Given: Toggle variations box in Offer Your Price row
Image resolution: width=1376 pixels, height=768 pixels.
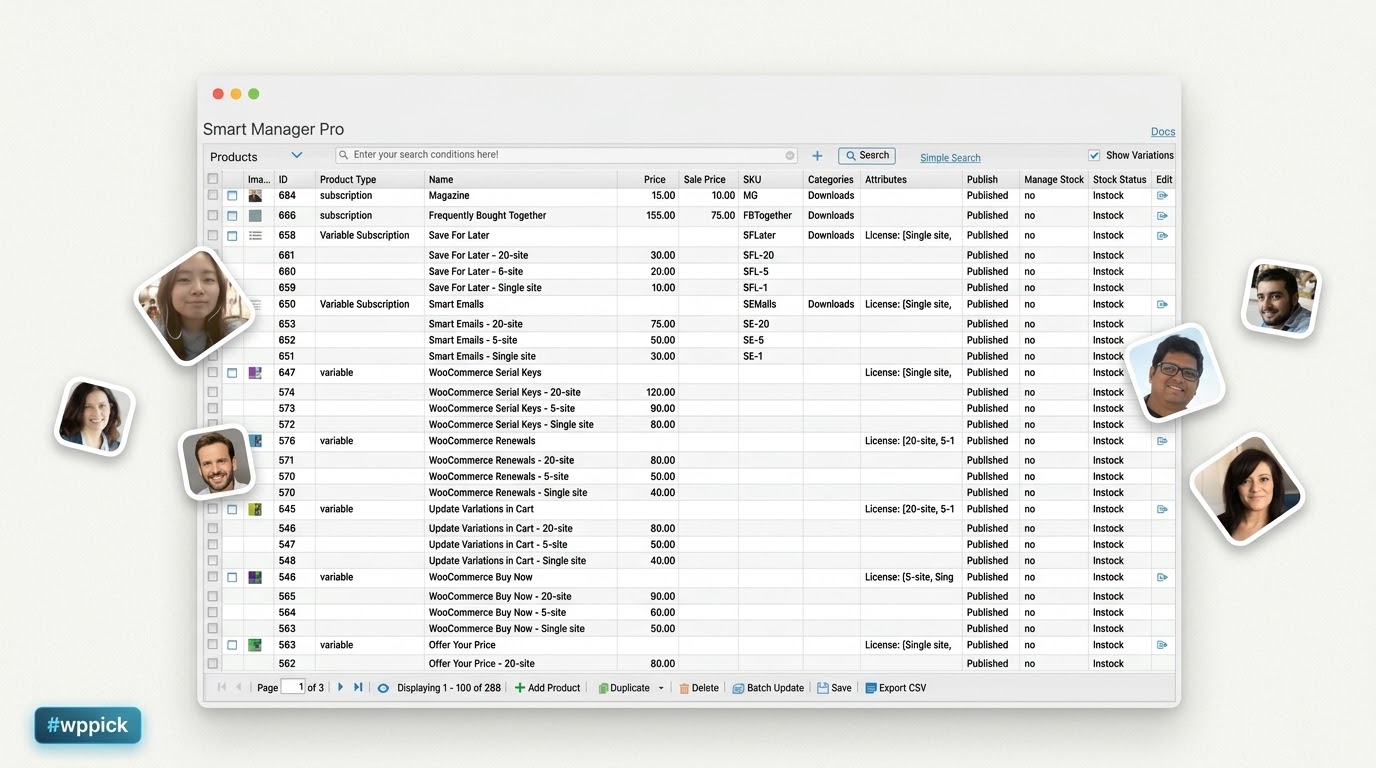Looking at the screenshot, I should click(x=232, y=645).
